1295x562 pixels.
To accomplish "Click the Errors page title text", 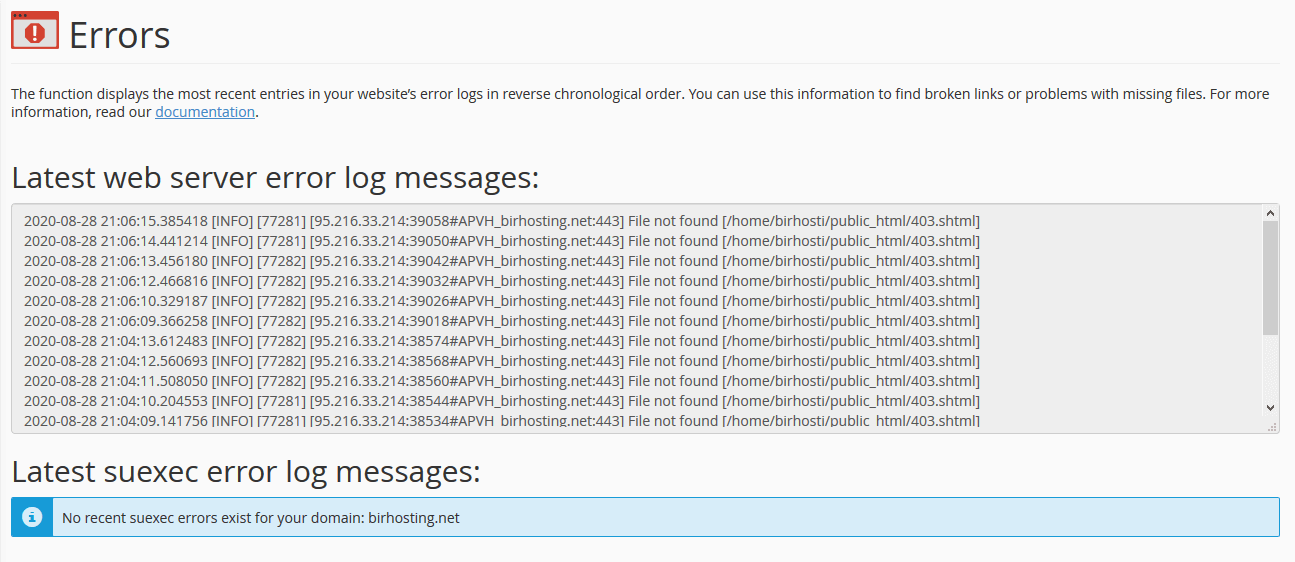I will [x=119, y=35].
